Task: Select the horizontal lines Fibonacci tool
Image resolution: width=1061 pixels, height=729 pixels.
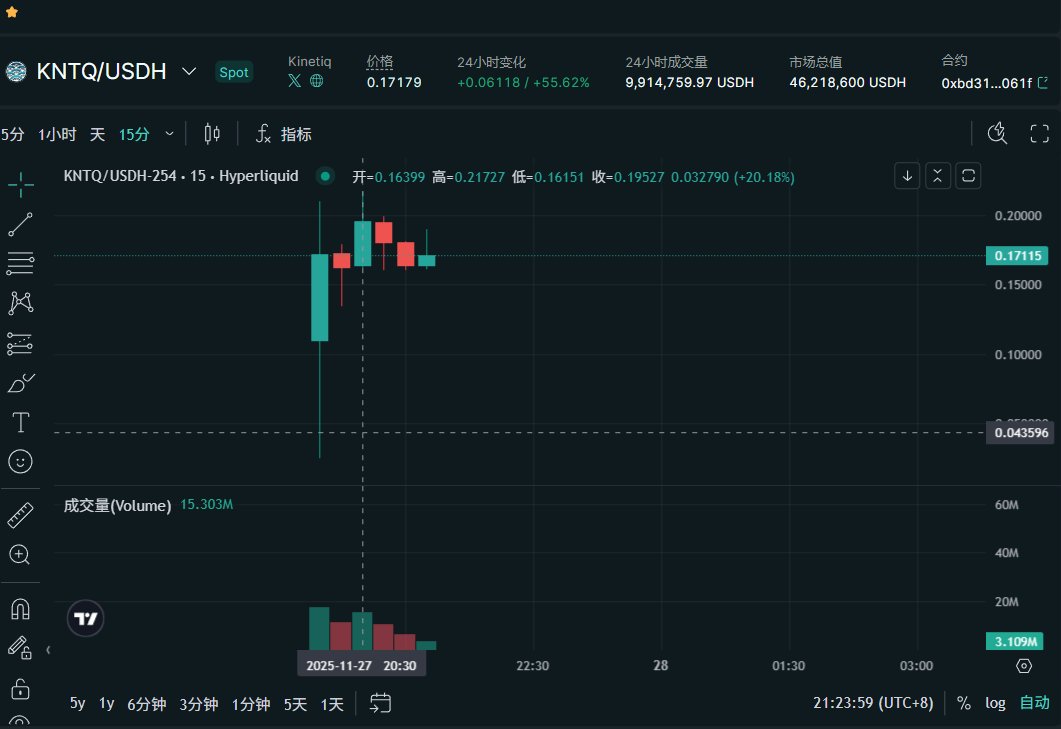Action: (20, 263)
